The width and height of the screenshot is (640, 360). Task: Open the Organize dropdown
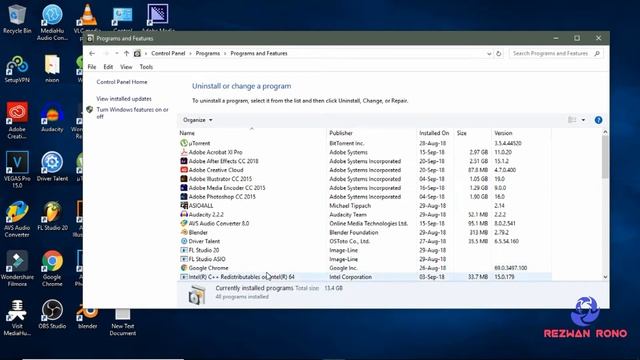click(198, 120)
